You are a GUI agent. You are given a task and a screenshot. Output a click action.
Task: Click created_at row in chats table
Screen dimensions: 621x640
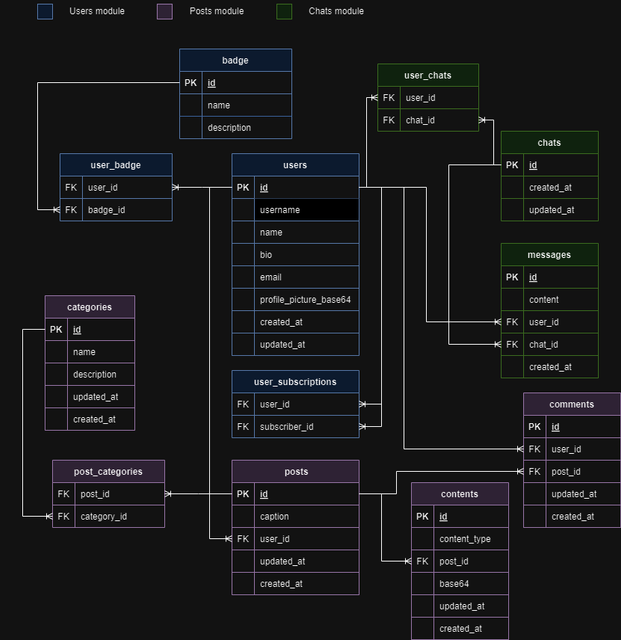[x=550, y=187]
